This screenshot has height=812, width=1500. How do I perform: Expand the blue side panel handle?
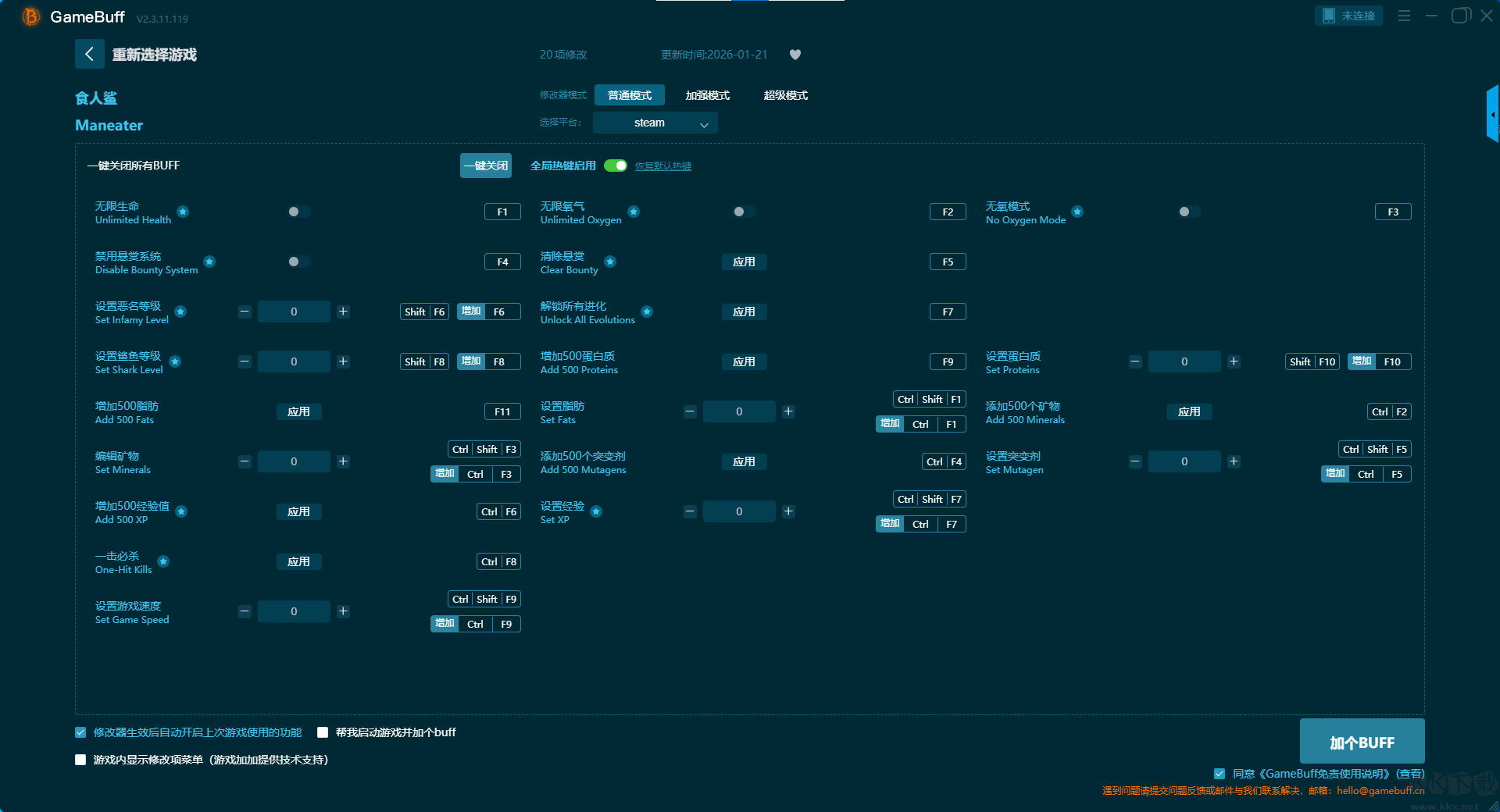point(1492,114)
